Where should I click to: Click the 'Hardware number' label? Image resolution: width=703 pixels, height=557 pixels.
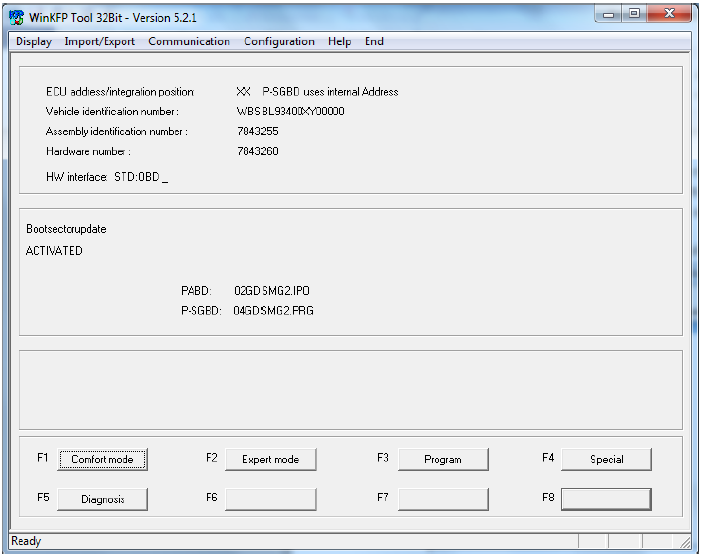pyautogui.click(x=88, y=151)
